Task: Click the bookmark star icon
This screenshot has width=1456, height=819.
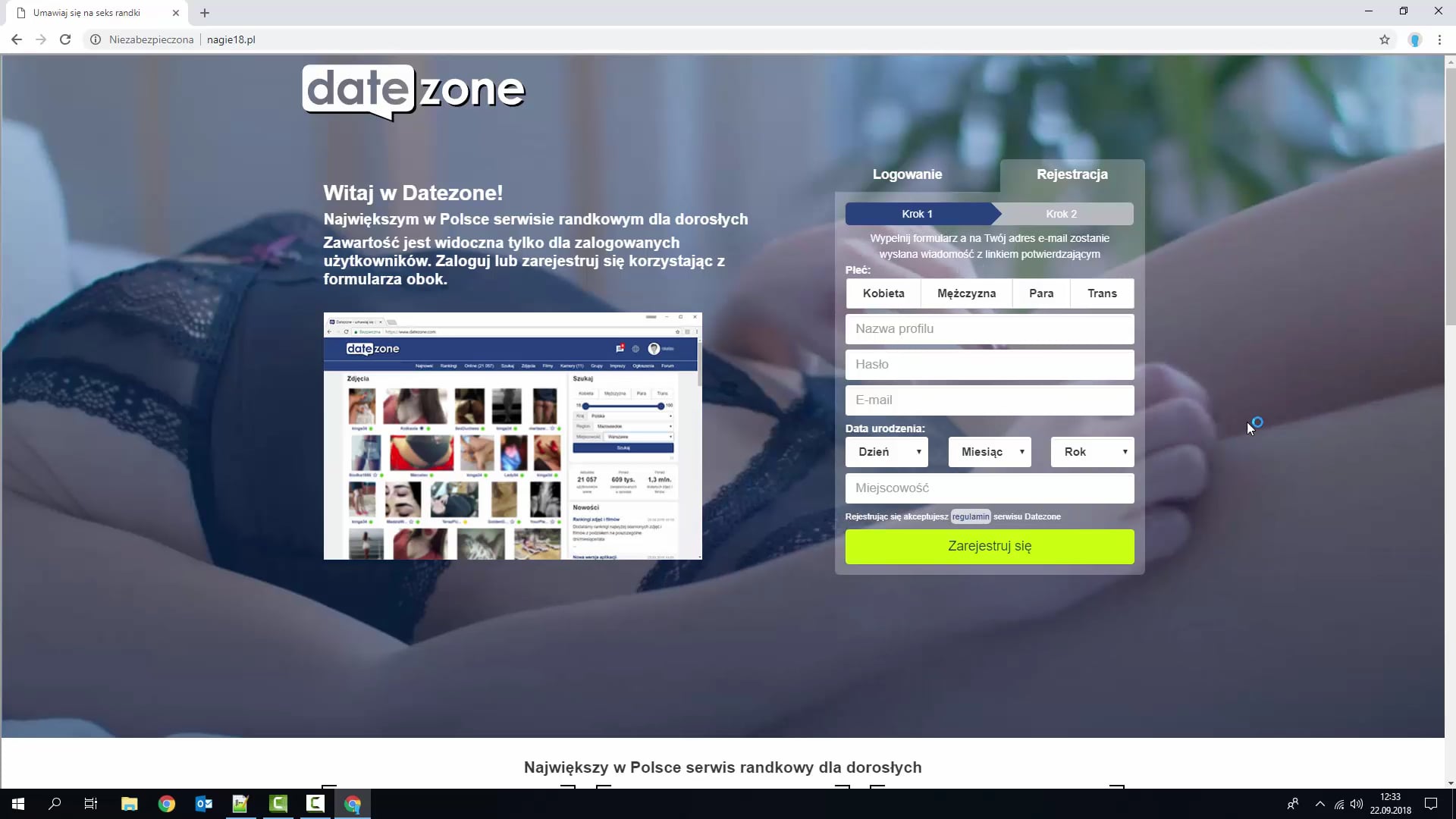Action: pos(1385,40)
